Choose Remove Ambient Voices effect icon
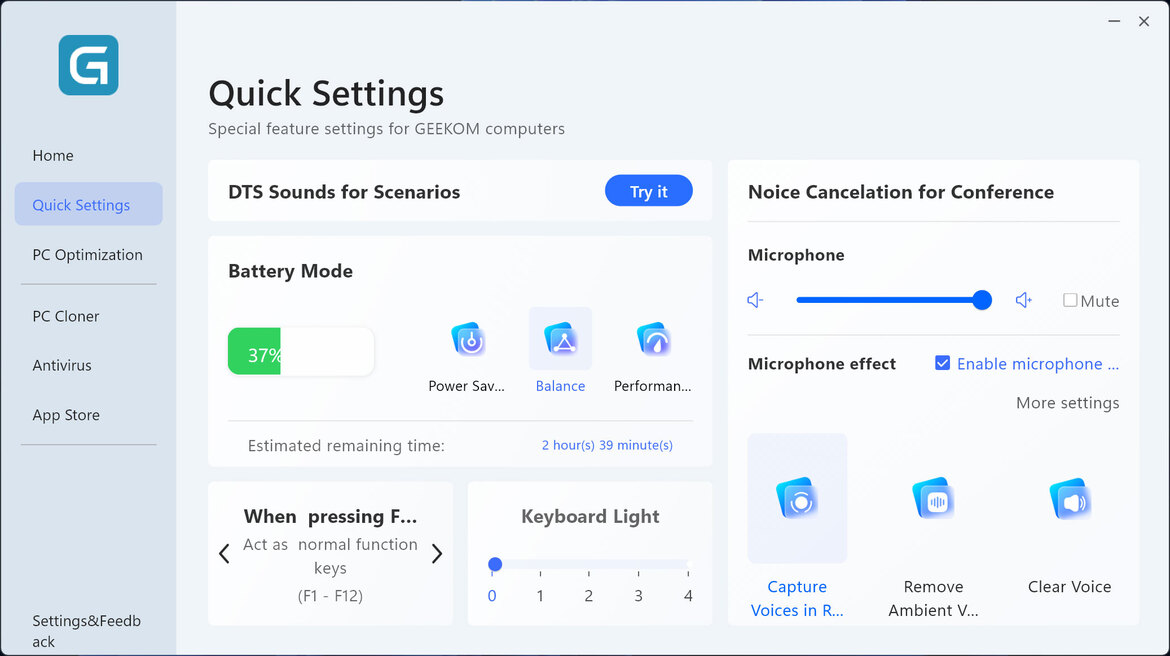The image size is (1170, 656). (x=933, y=498)
